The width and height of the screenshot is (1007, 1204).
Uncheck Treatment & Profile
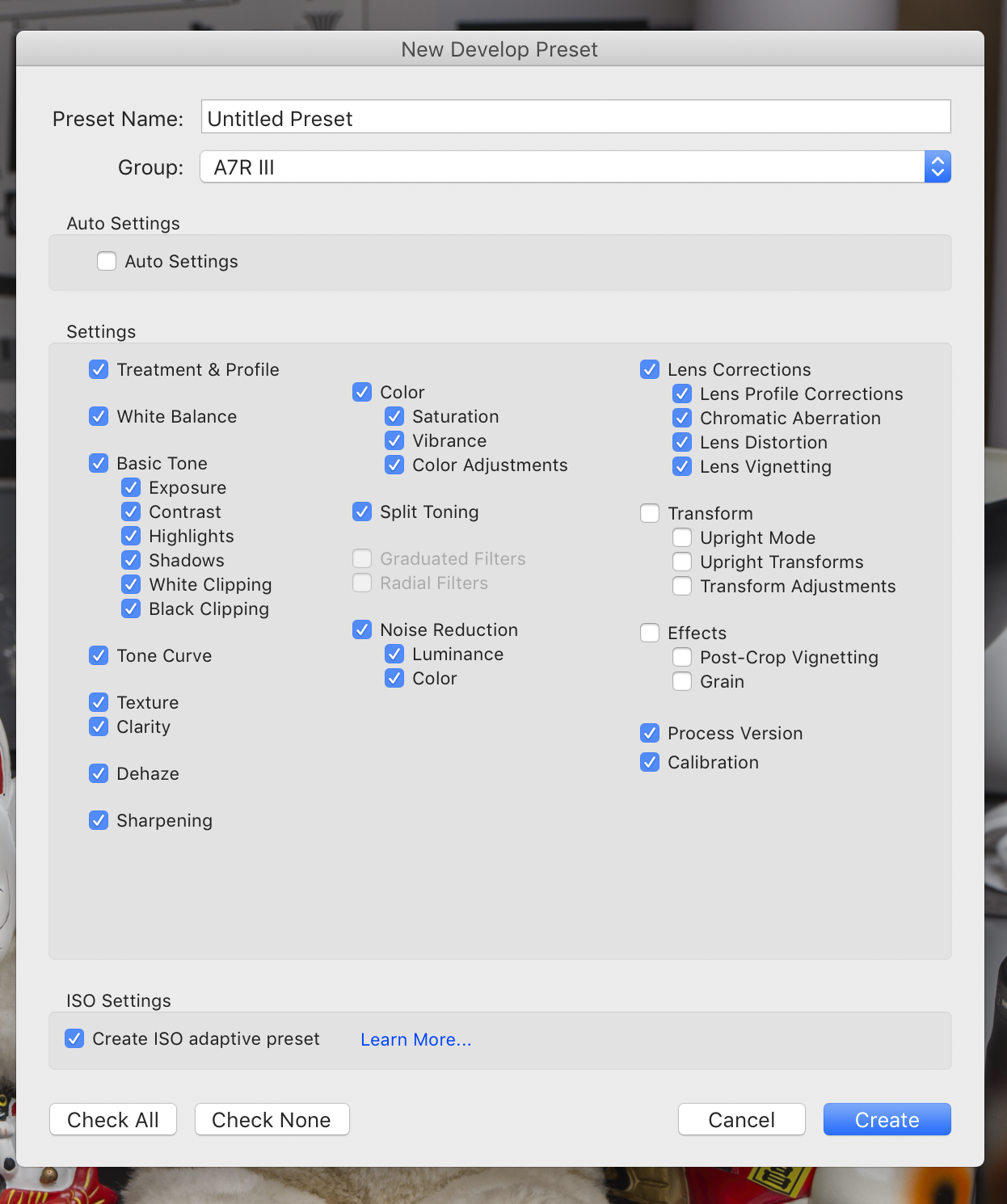[99, 369]
